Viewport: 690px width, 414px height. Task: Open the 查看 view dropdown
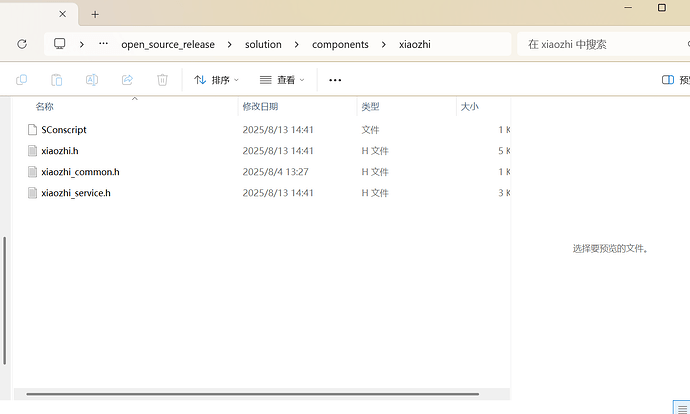point(282,80)
